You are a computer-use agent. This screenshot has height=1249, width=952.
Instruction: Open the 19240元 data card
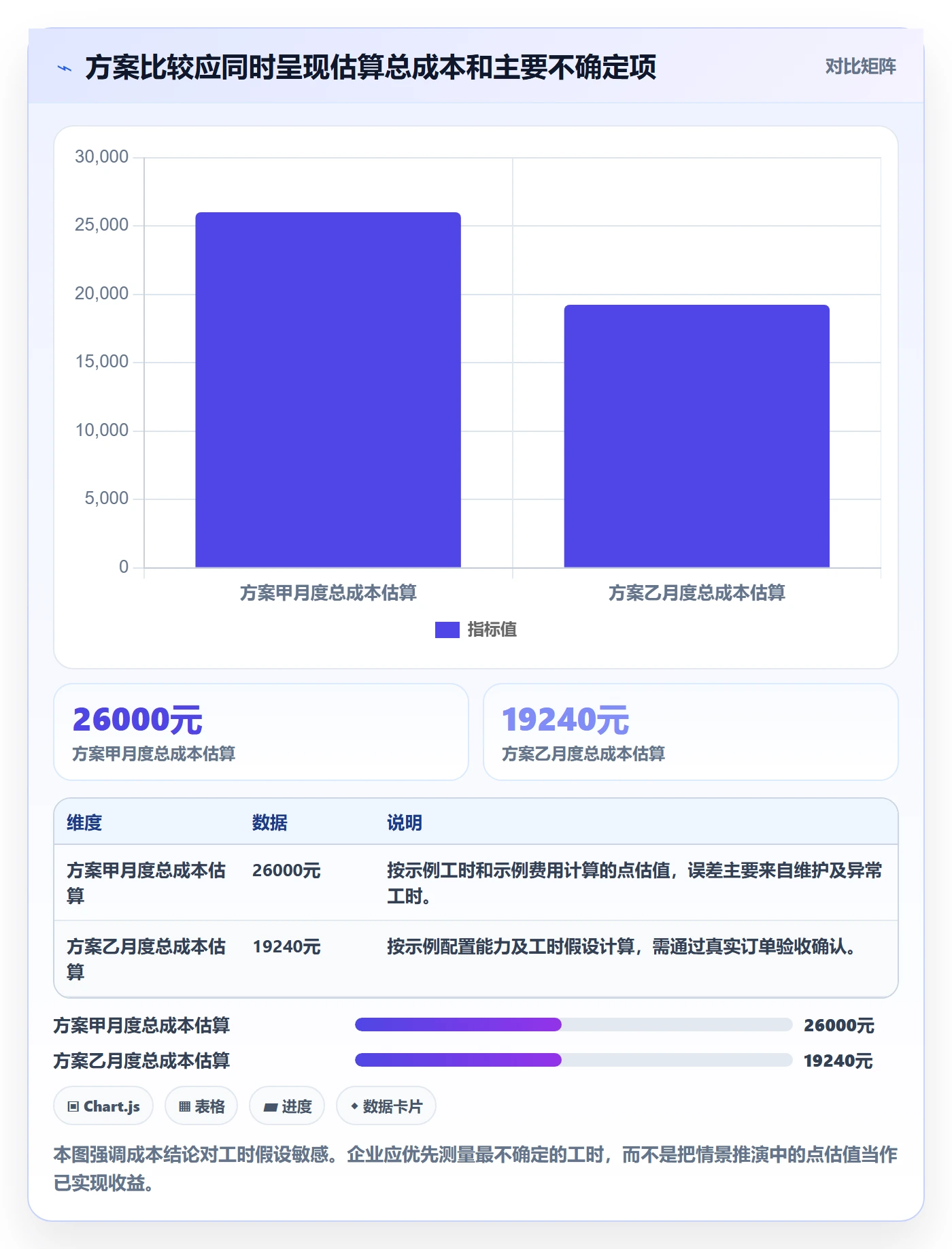[690, 732]
